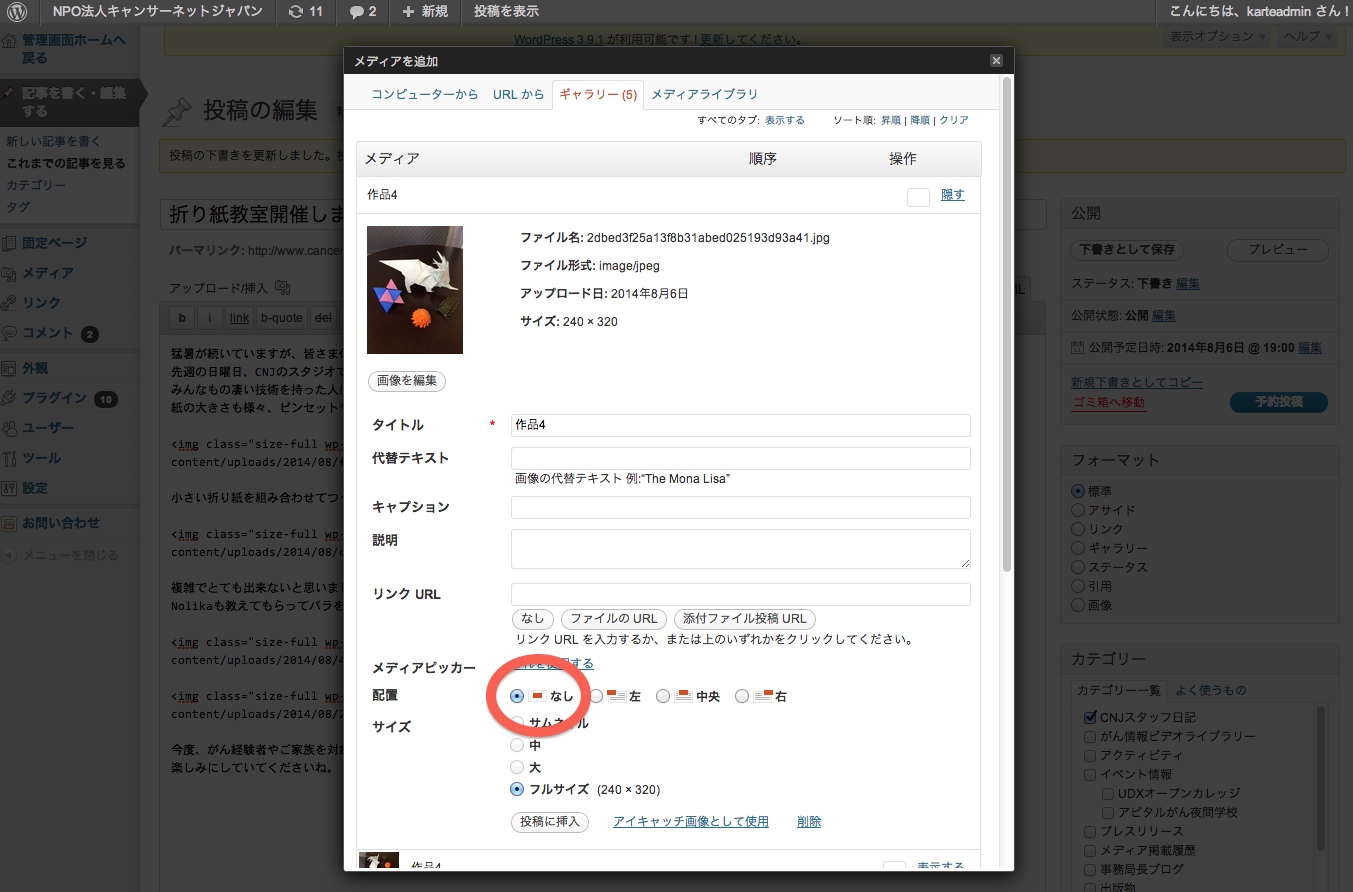Image resolution: width=1353 pixels, height=892 pixels.
Task: Click the ファイルの URL button
Action: point(614,619)
